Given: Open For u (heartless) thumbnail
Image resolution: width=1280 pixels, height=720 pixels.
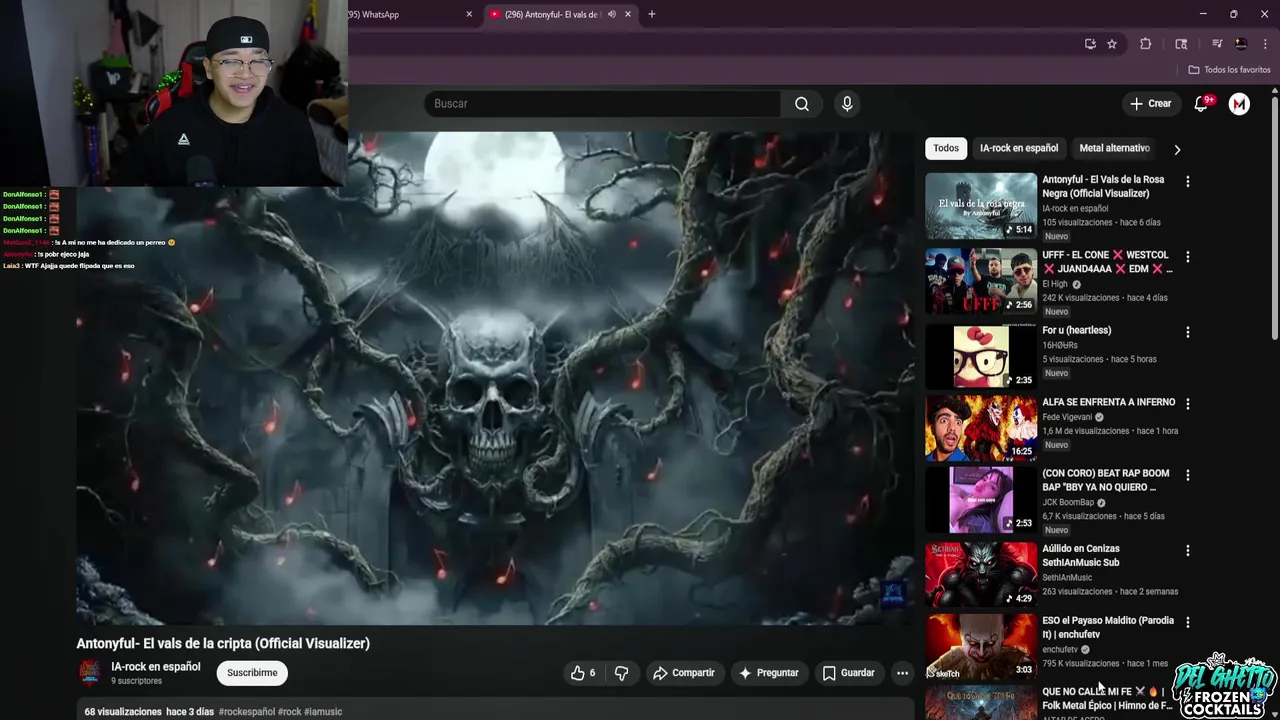Looking at the screenshot, I should 981,356.
